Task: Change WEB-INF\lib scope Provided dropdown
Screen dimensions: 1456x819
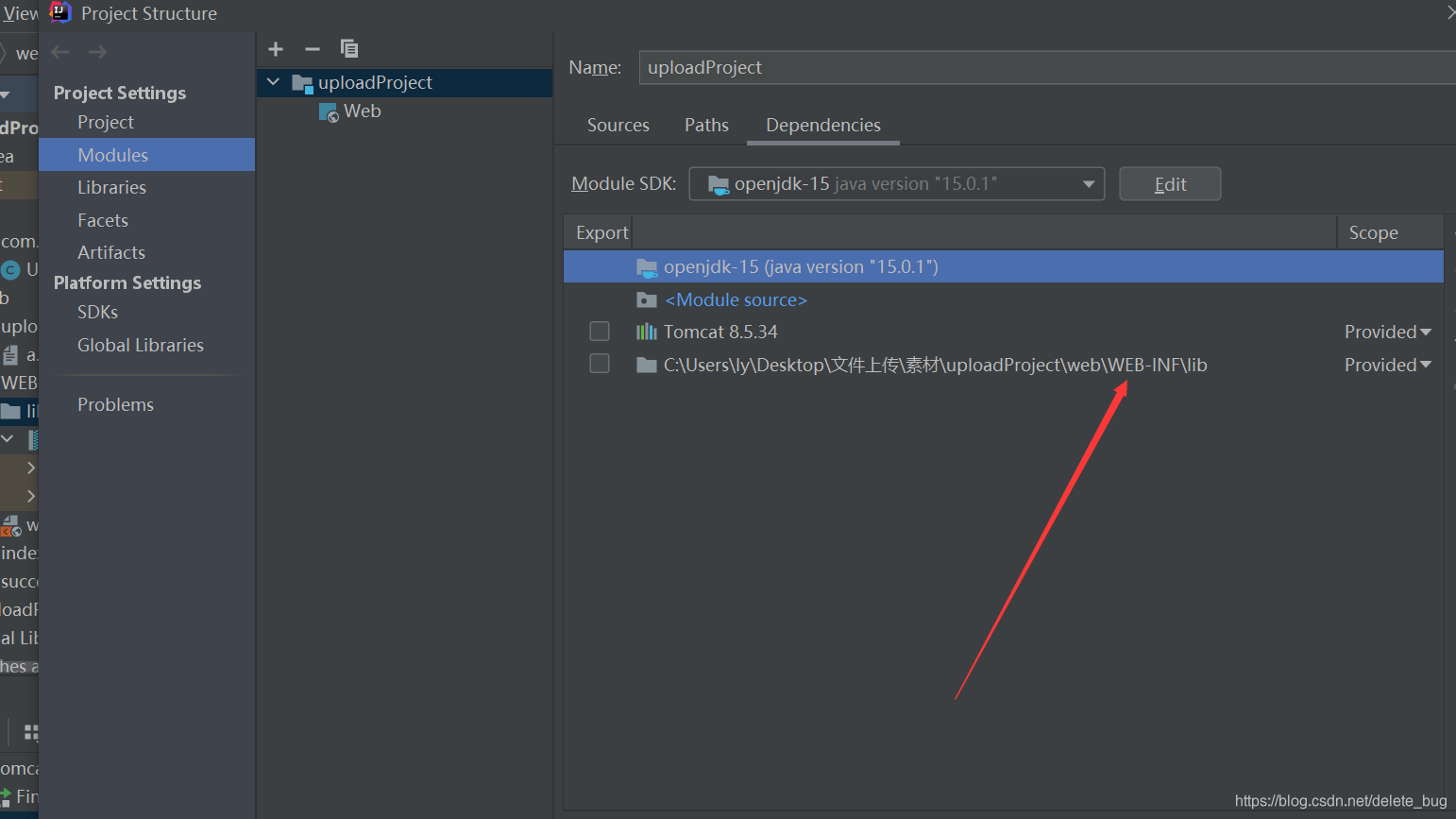Action: pos(1388,365)
